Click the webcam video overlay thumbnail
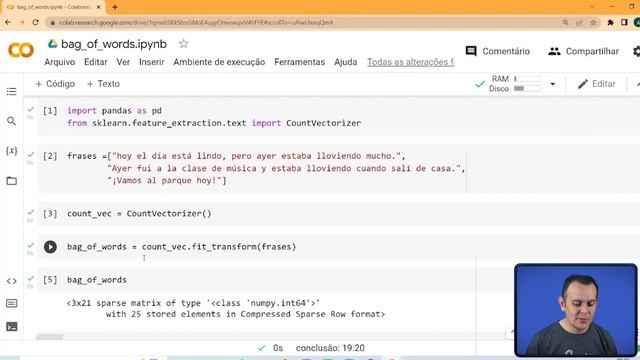Viewport: 640px width, 360px height. 576,310
